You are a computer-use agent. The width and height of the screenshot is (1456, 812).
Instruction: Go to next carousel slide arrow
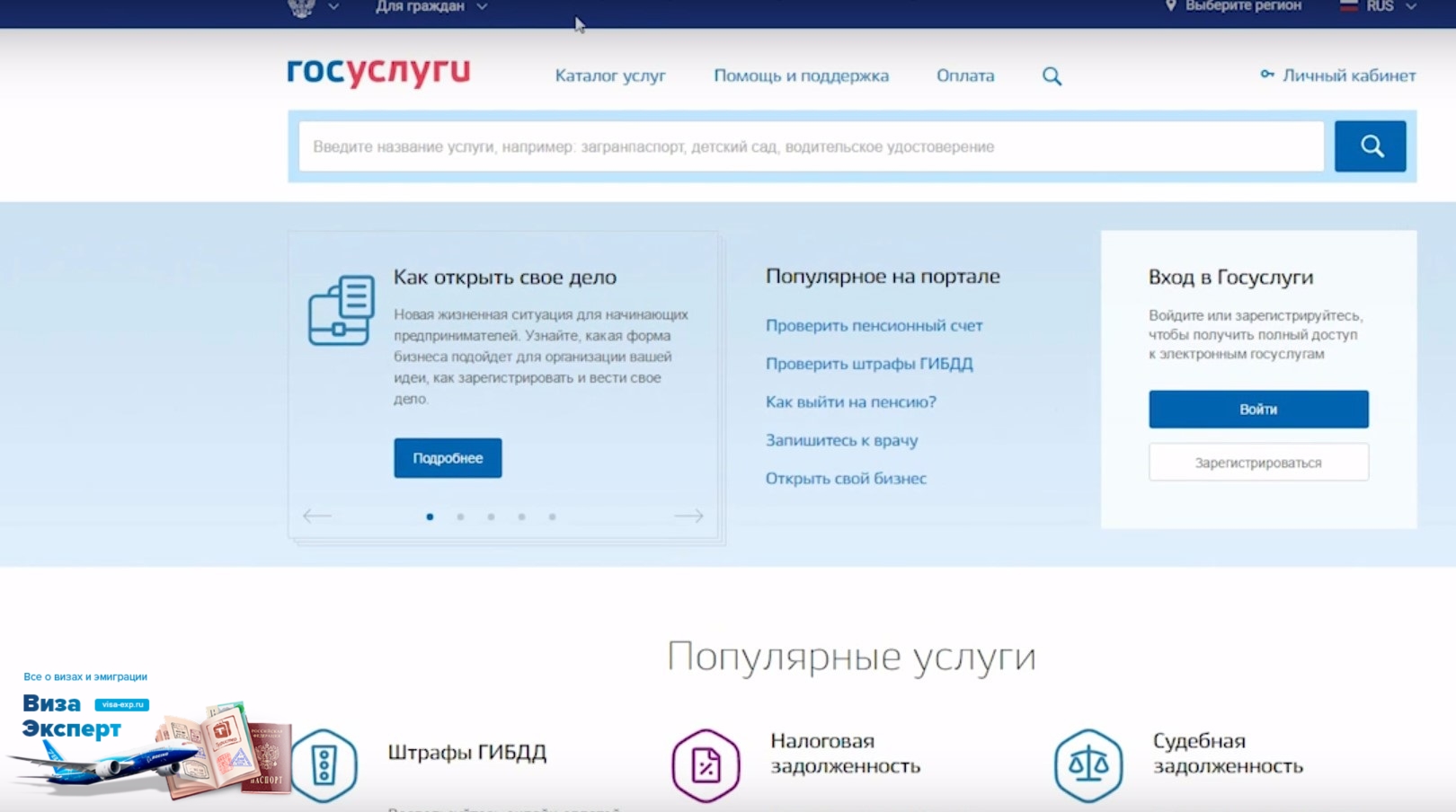click(x=688, y=516)
